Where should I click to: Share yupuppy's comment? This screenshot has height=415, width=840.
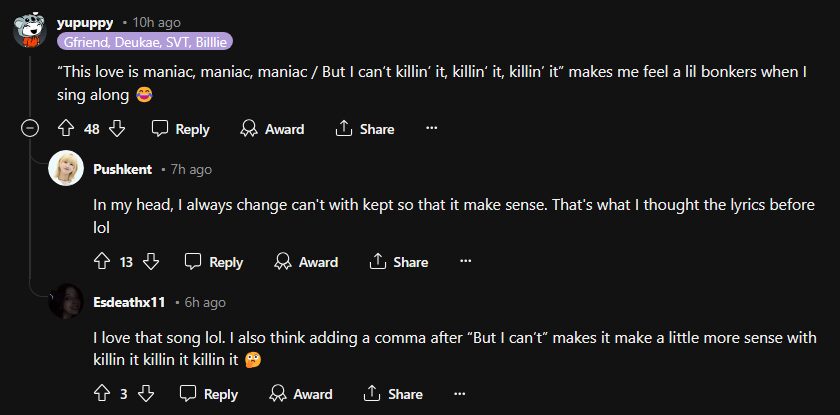(x=364, y=129)
